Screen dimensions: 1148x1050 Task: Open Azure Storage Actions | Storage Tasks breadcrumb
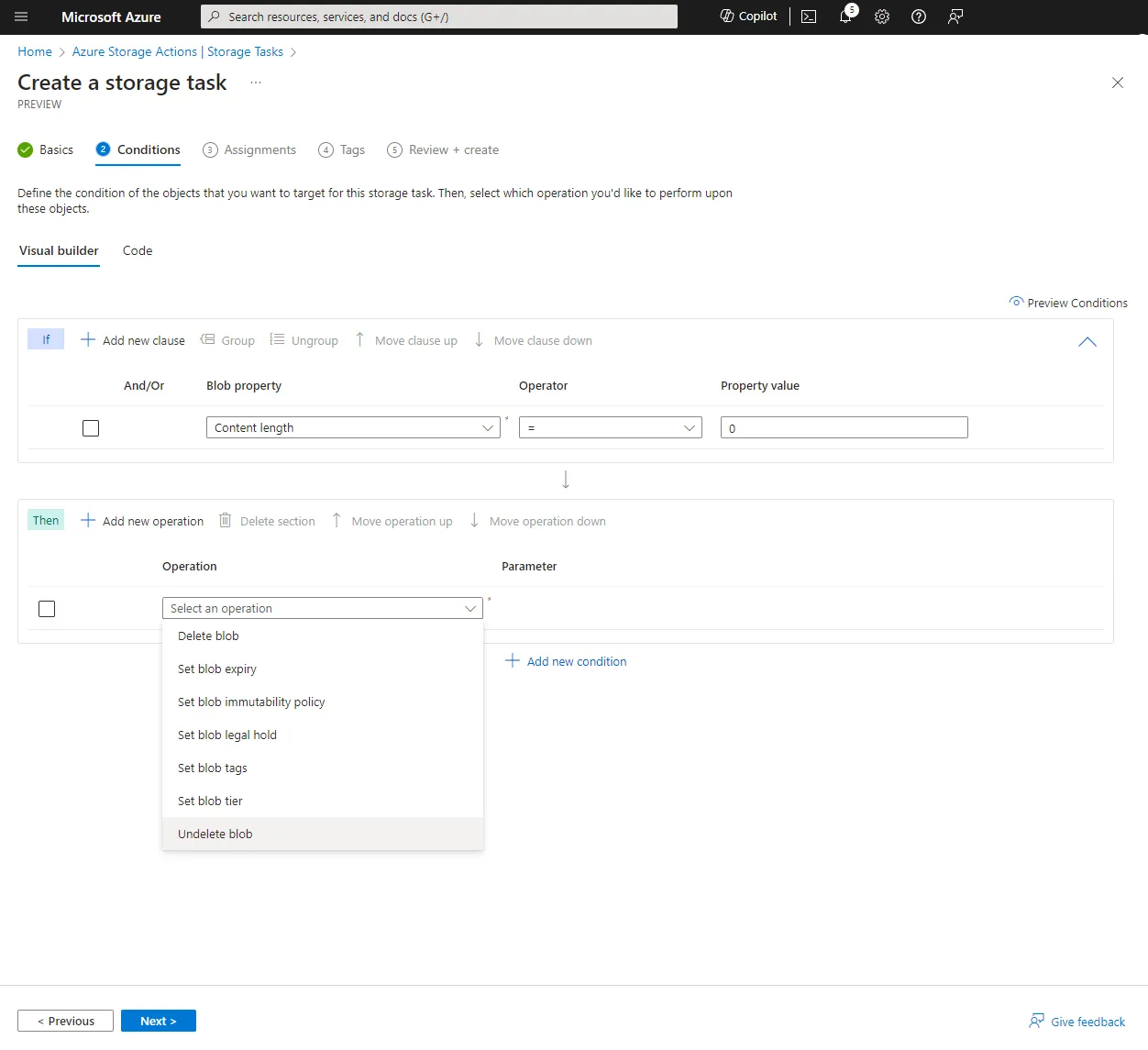coord(178,51)
